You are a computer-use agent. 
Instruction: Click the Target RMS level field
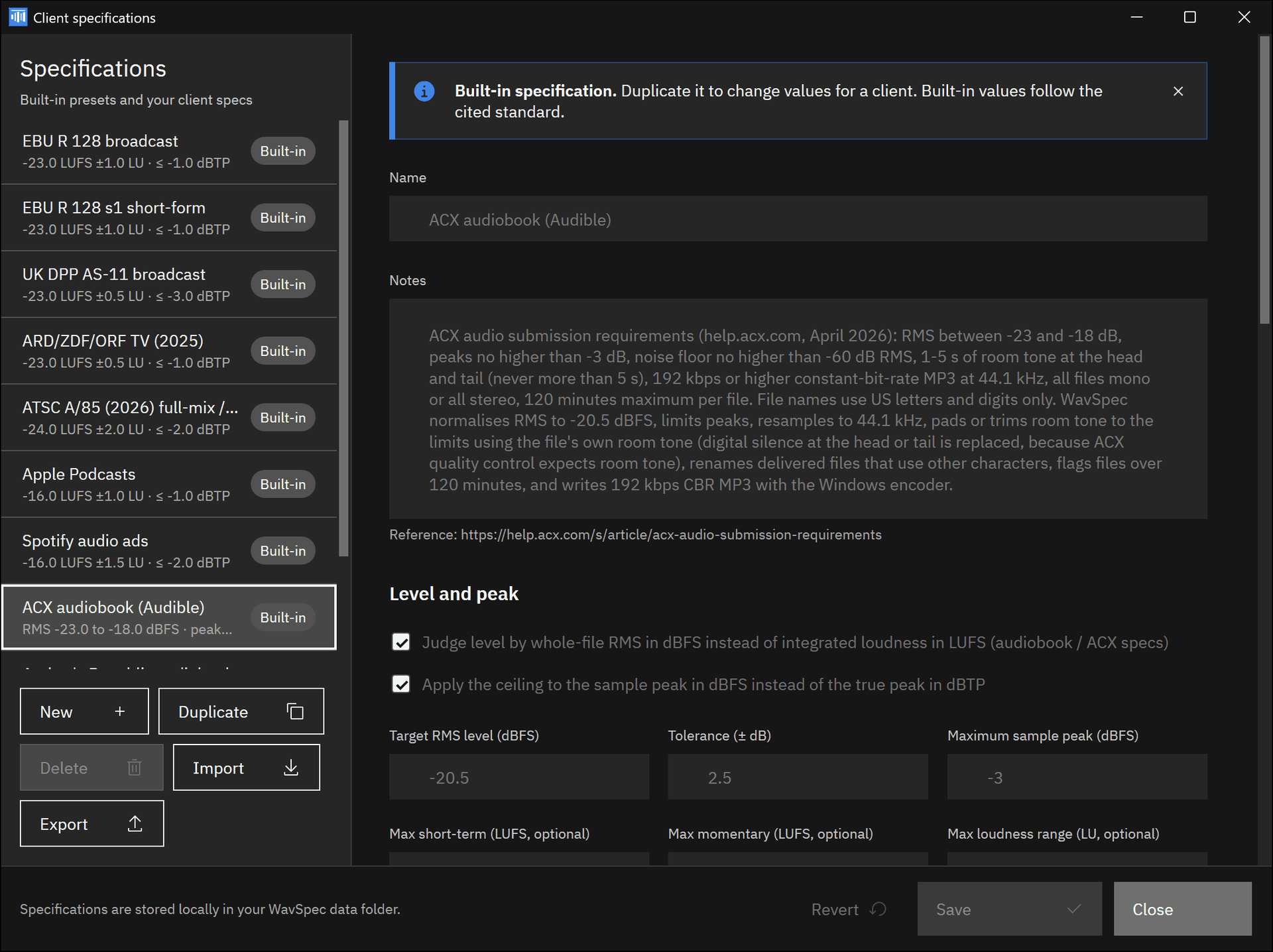point(519,777)
